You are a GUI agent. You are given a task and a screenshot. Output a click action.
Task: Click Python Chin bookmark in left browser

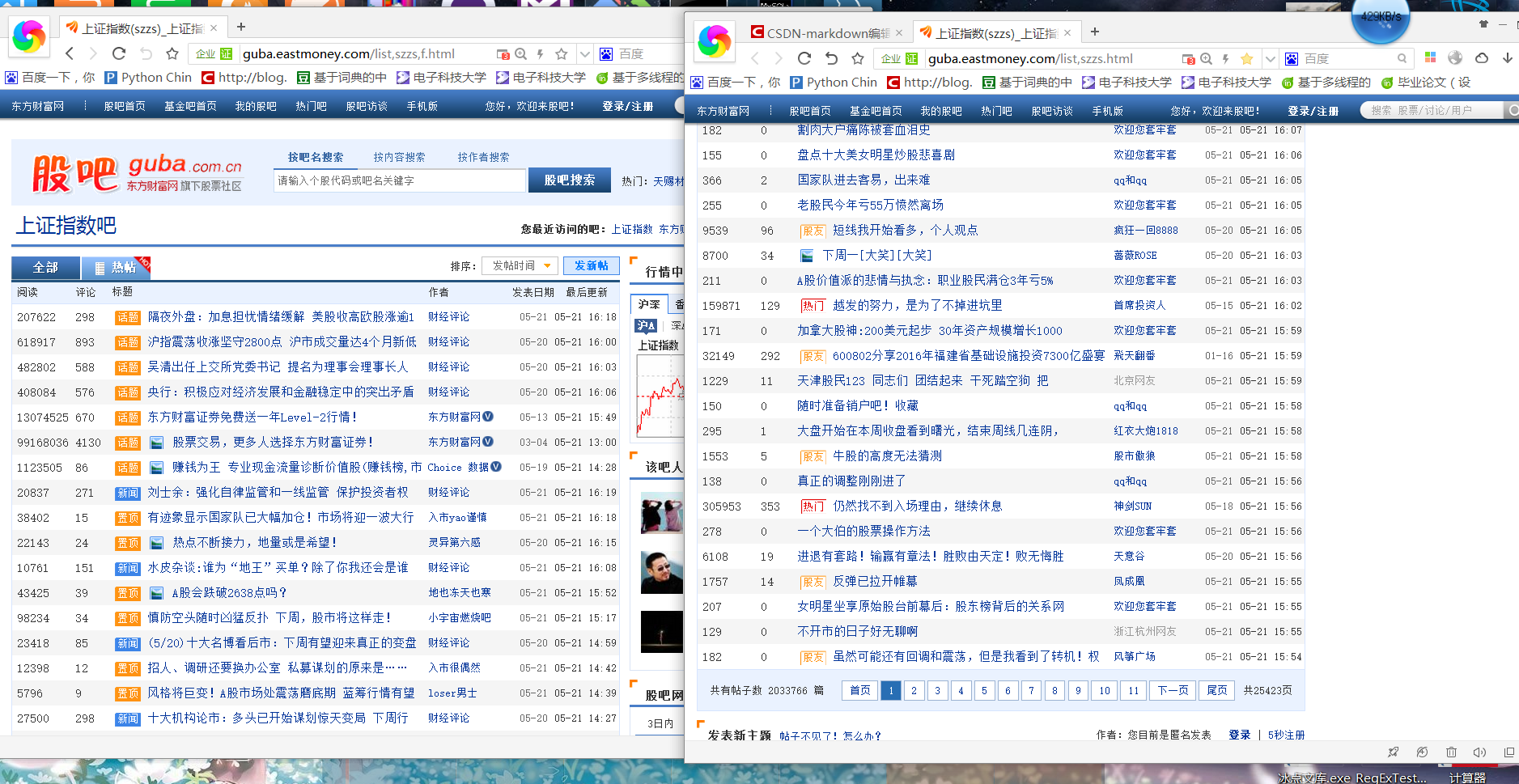[148, 77]
